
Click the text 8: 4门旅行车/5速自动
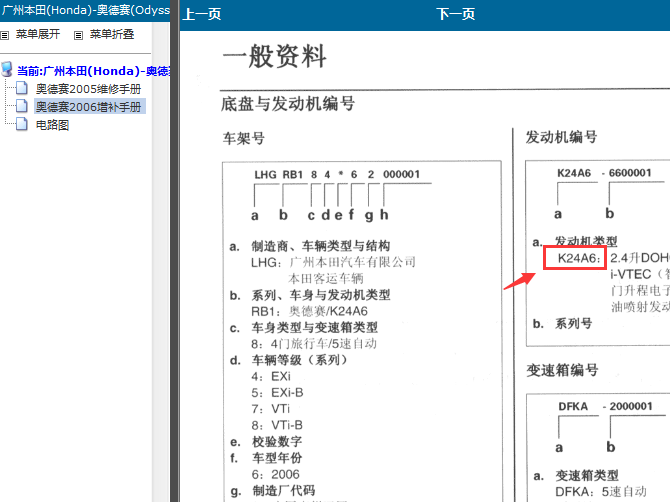coord(314,343)
